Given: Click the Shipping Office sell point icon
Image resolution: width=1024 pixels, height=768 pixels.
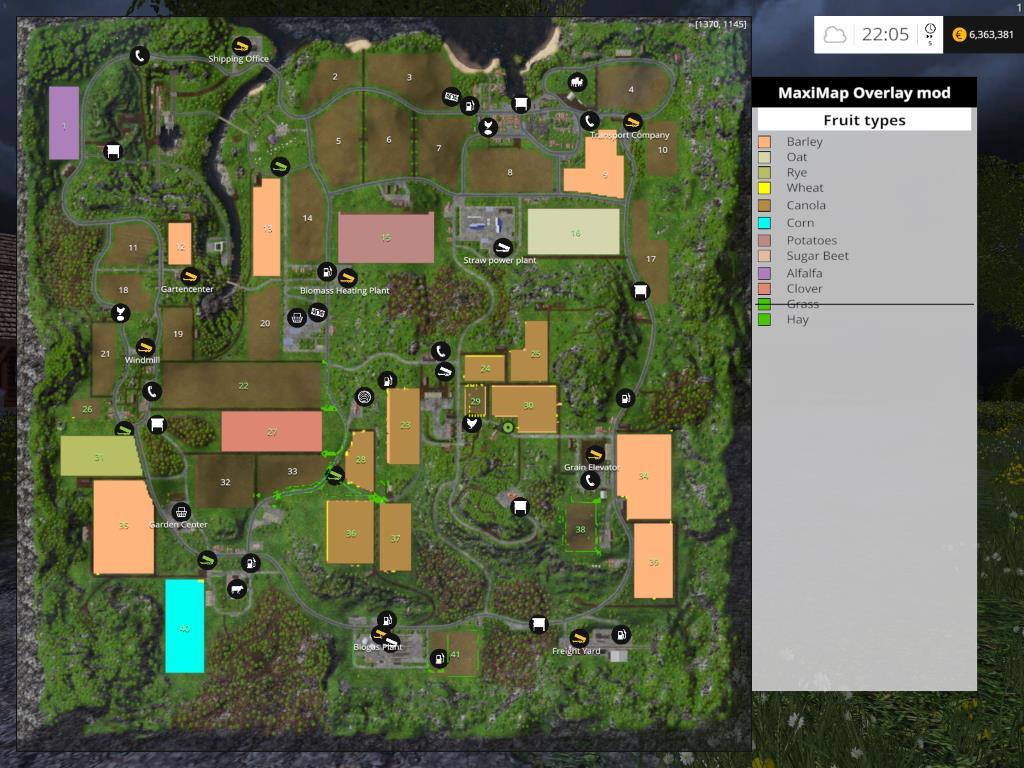Looking at the screenshot, I should 241,46.
